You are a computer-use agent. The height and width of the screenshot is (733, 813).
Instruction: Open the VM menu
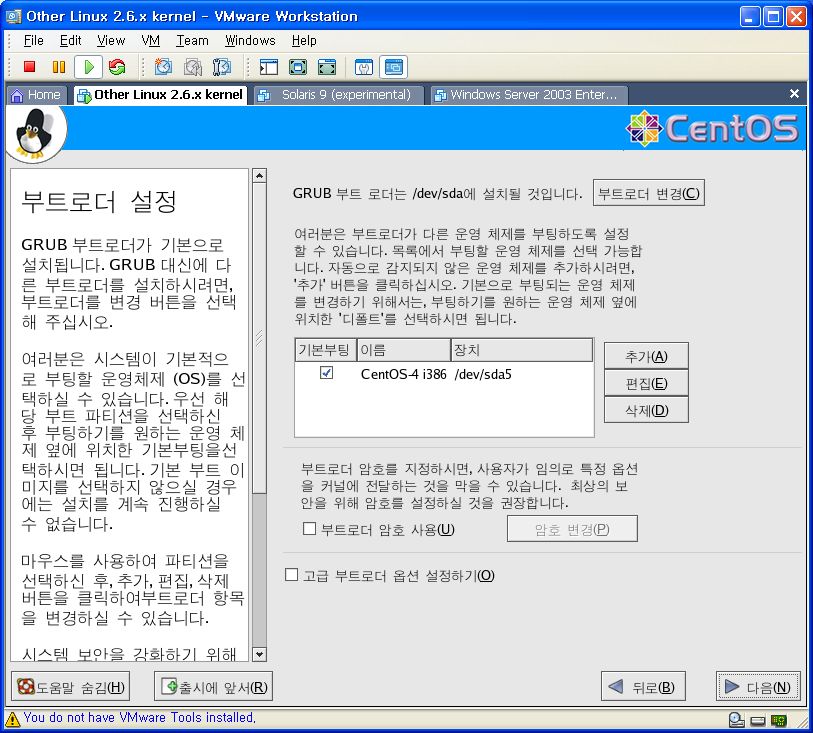tap(151, 40)
